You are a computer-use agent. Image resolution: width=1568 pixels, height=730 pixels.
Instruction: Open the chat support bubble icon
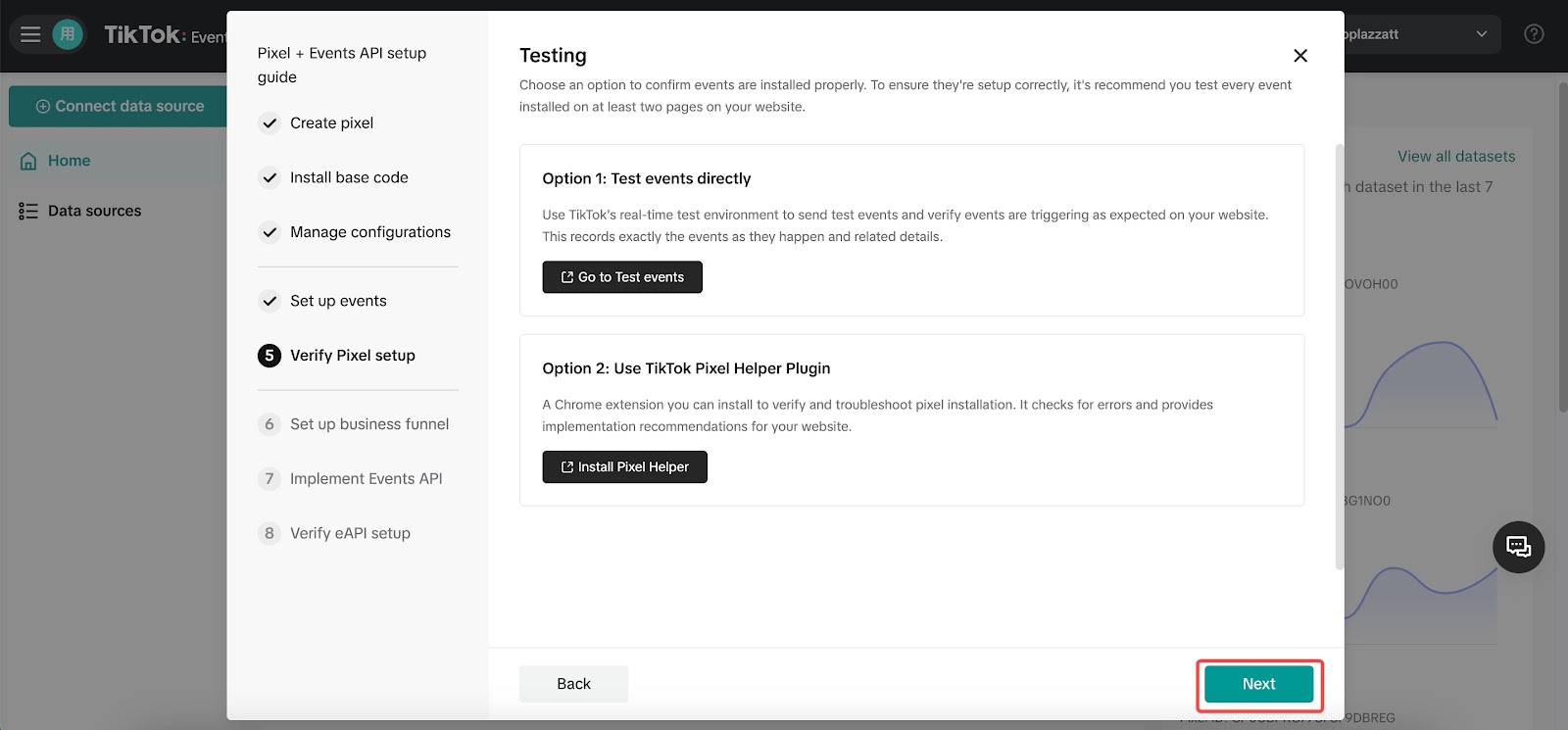[1518, 547]
